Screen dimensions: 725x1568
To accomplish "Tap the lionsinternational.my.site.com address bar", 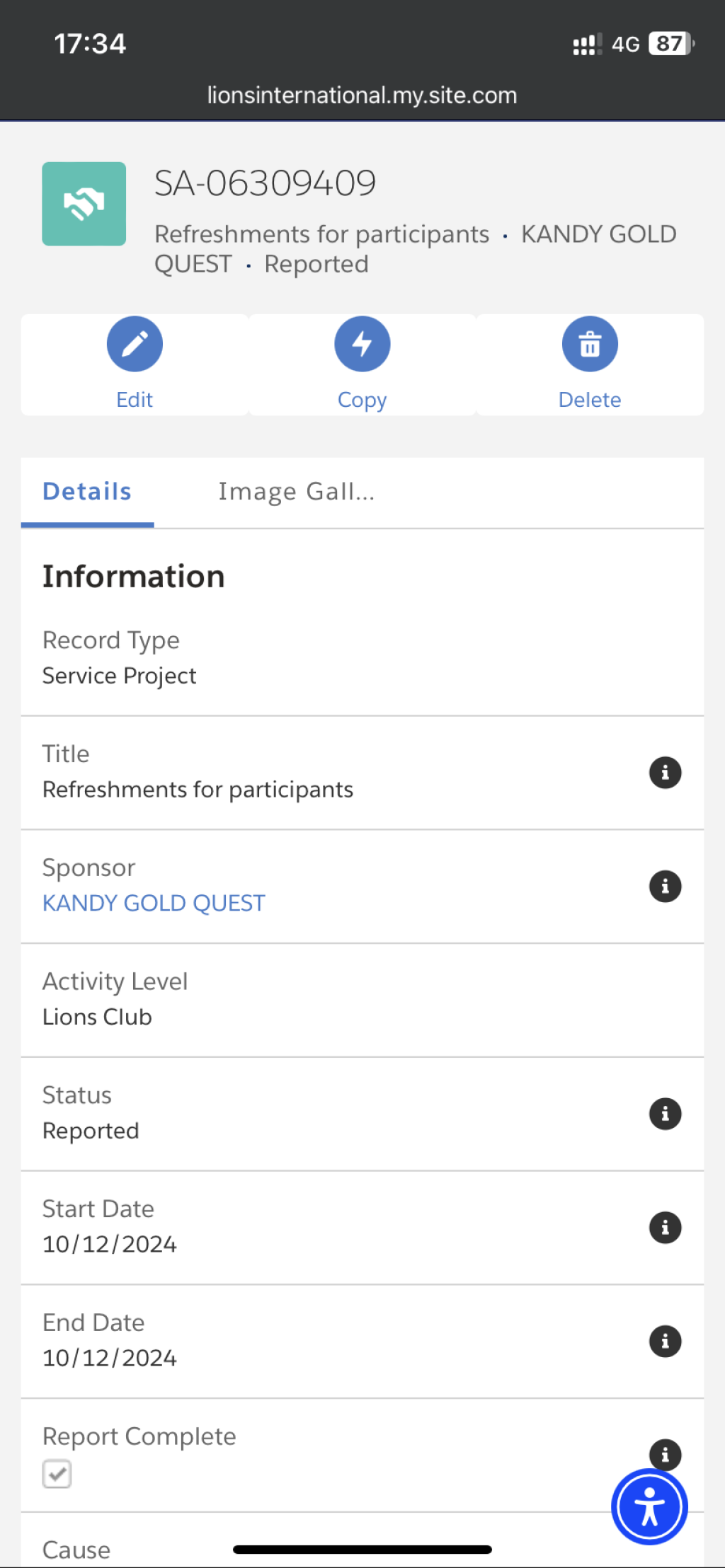I will click(362, 96).
